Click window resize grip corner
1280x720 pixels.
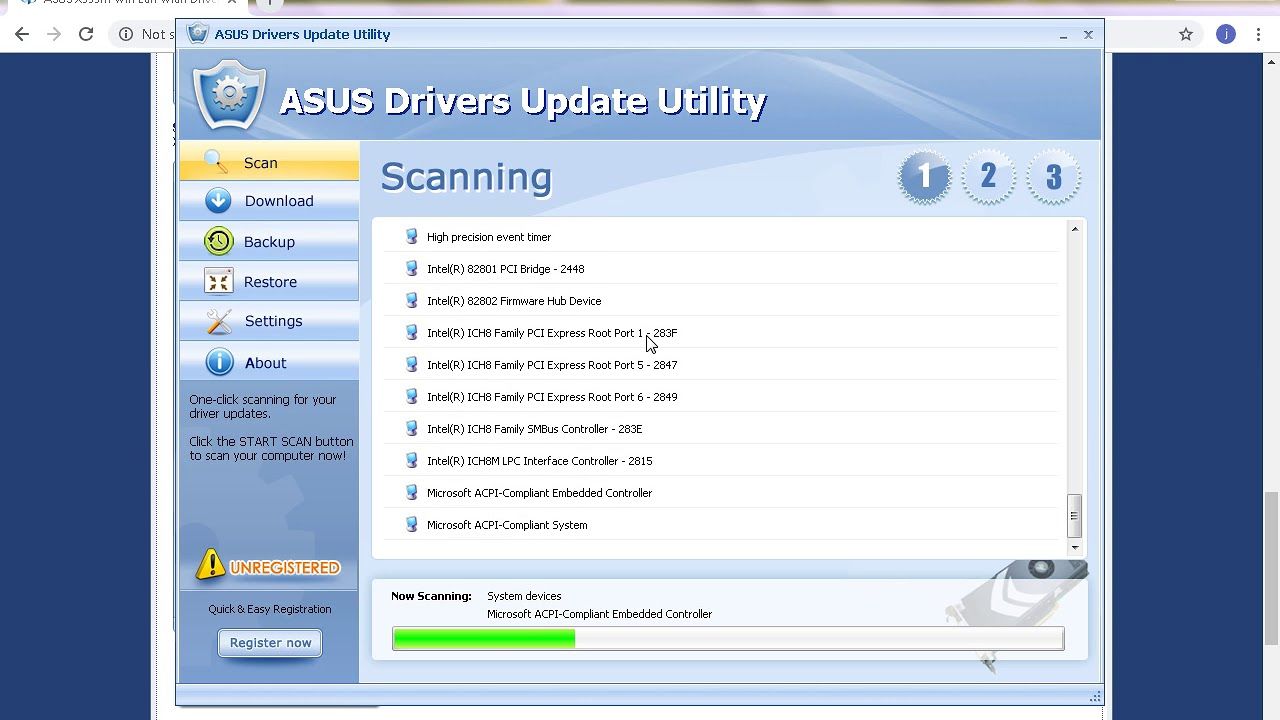pos(1095,697)
